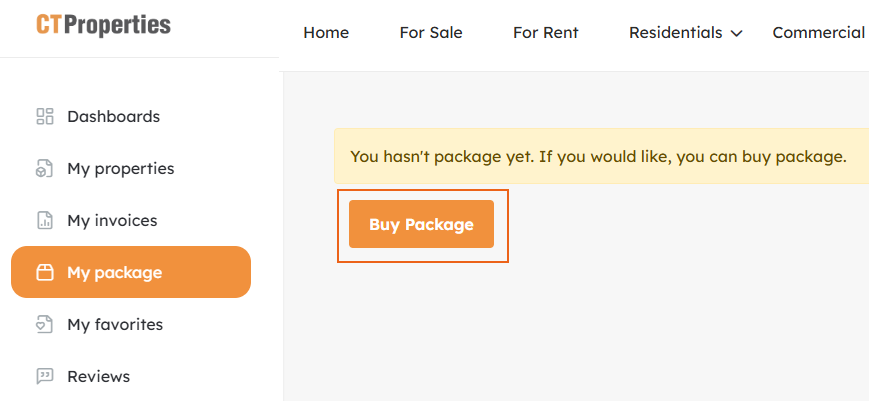Click the Dashboards grid icon

click(44, 117)
